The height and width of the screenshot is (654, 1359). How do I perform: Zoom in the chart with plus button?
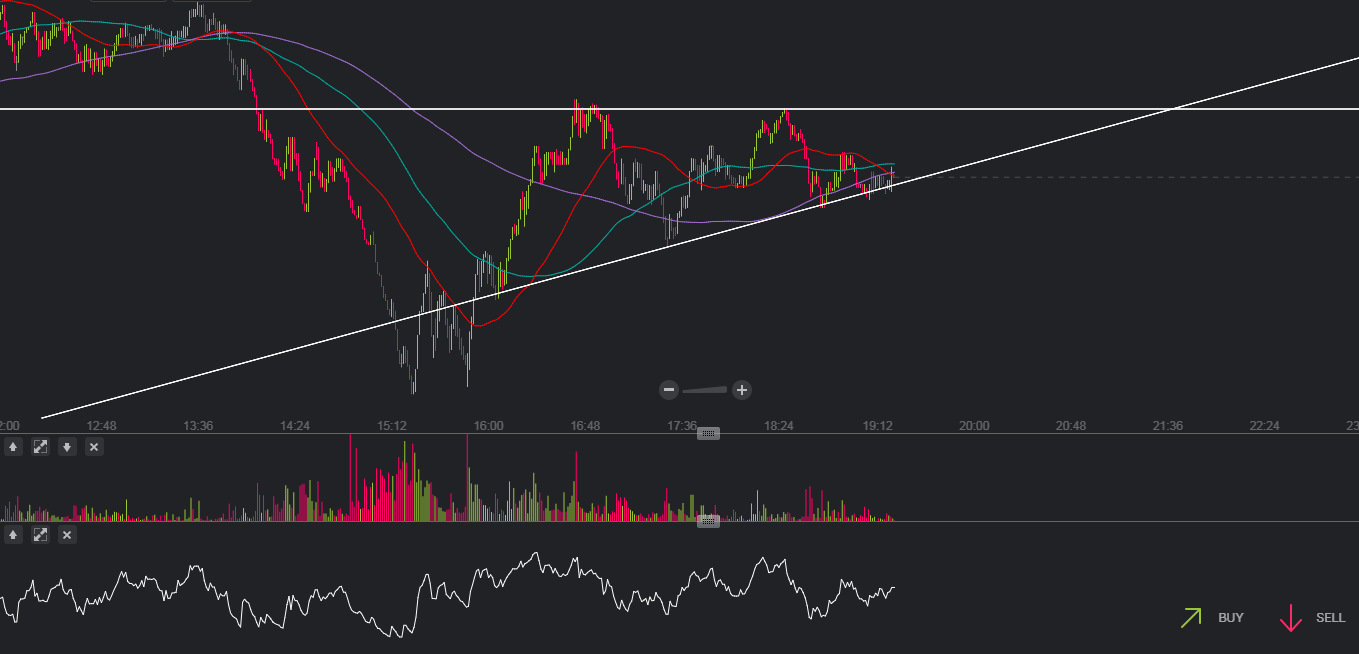point(742,390)
